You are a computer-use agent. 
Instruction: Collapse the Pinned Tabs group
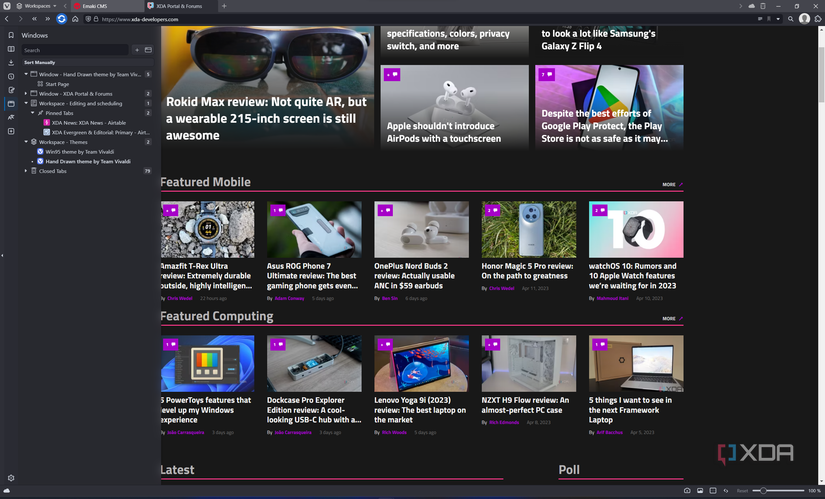(32, 113)
